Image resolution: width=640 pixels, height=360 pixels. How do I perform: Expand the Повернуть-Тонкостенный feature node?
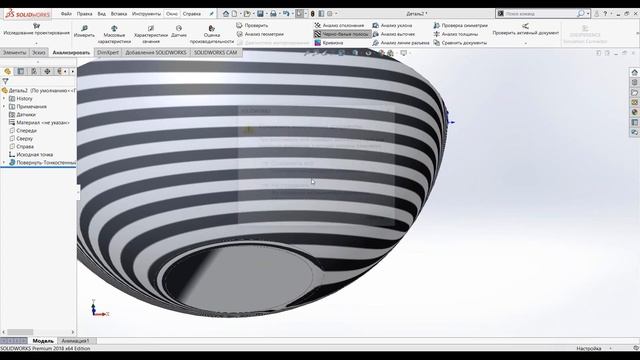[4, 162]
